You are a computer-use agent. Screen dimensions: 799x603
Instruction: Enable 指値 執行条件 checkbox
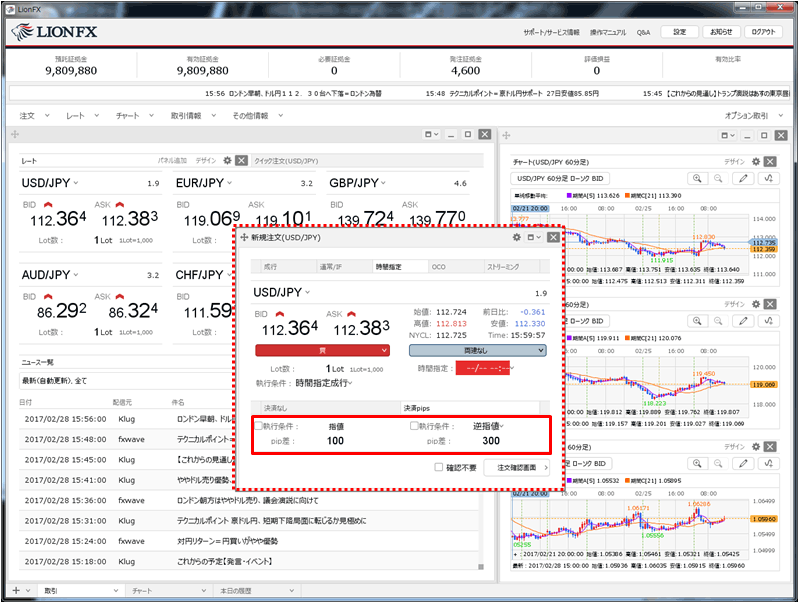point(258,426)
